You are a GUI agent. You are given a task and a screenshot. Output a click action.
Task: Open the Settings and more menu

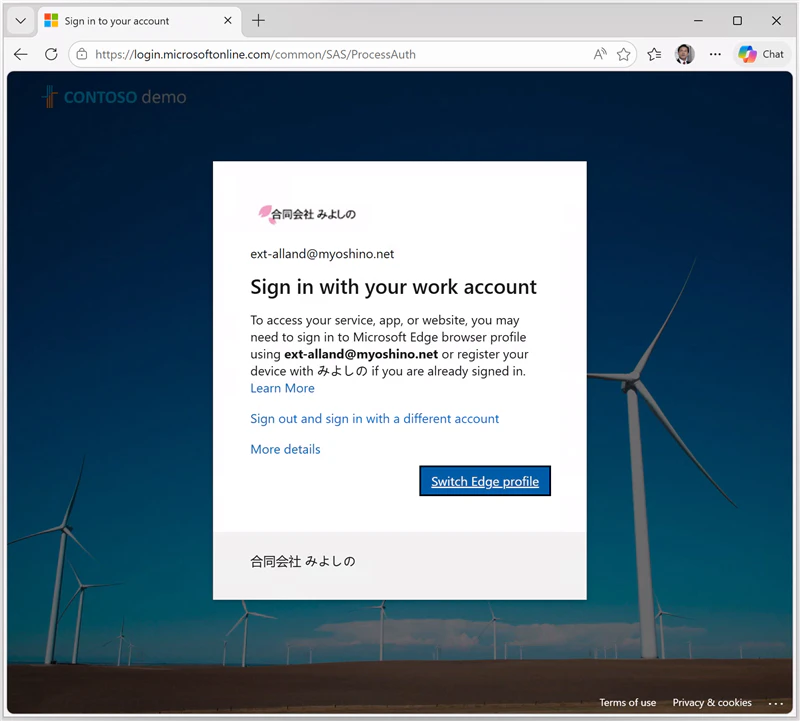(x=715, y=54)
